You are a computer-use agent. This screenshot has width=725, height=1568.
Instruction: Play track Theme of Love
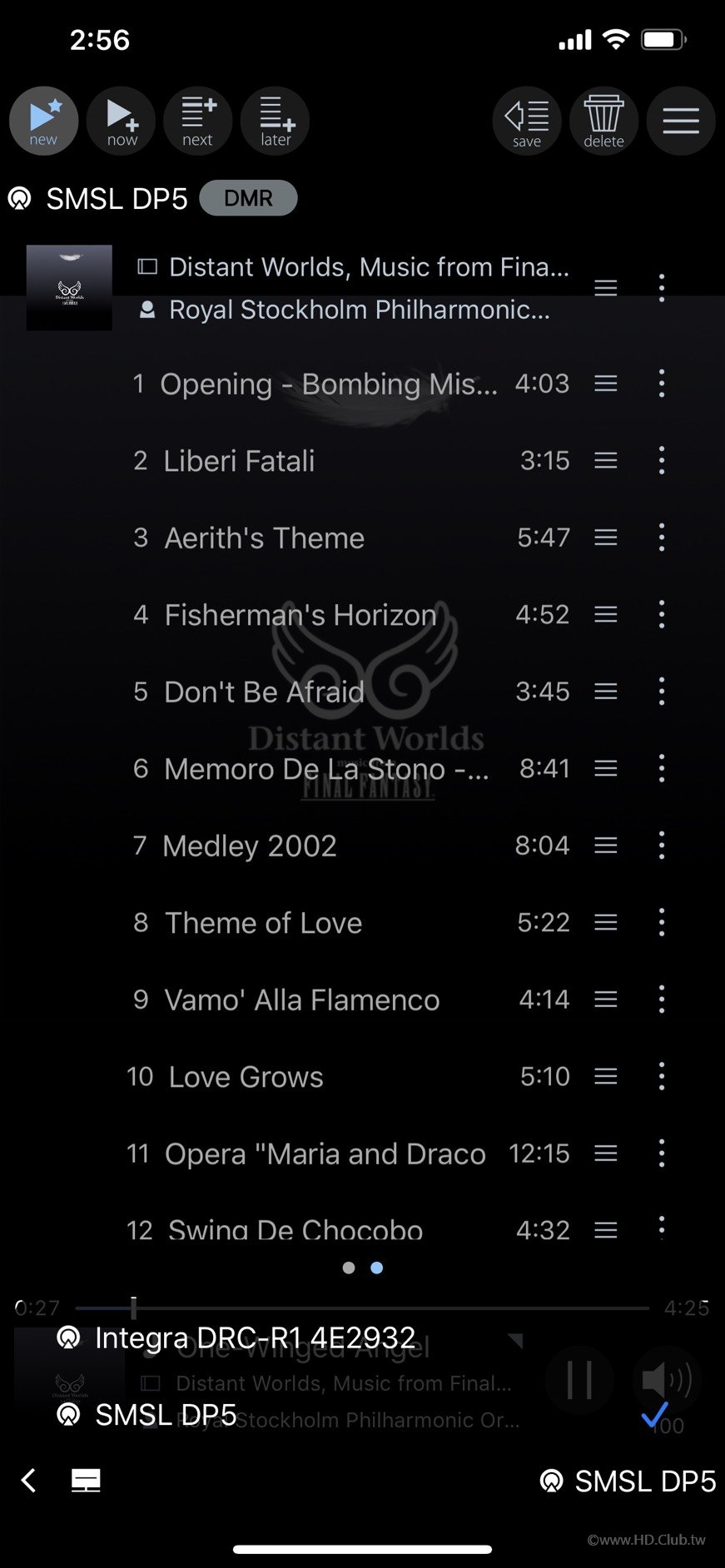tap(263, 922)
